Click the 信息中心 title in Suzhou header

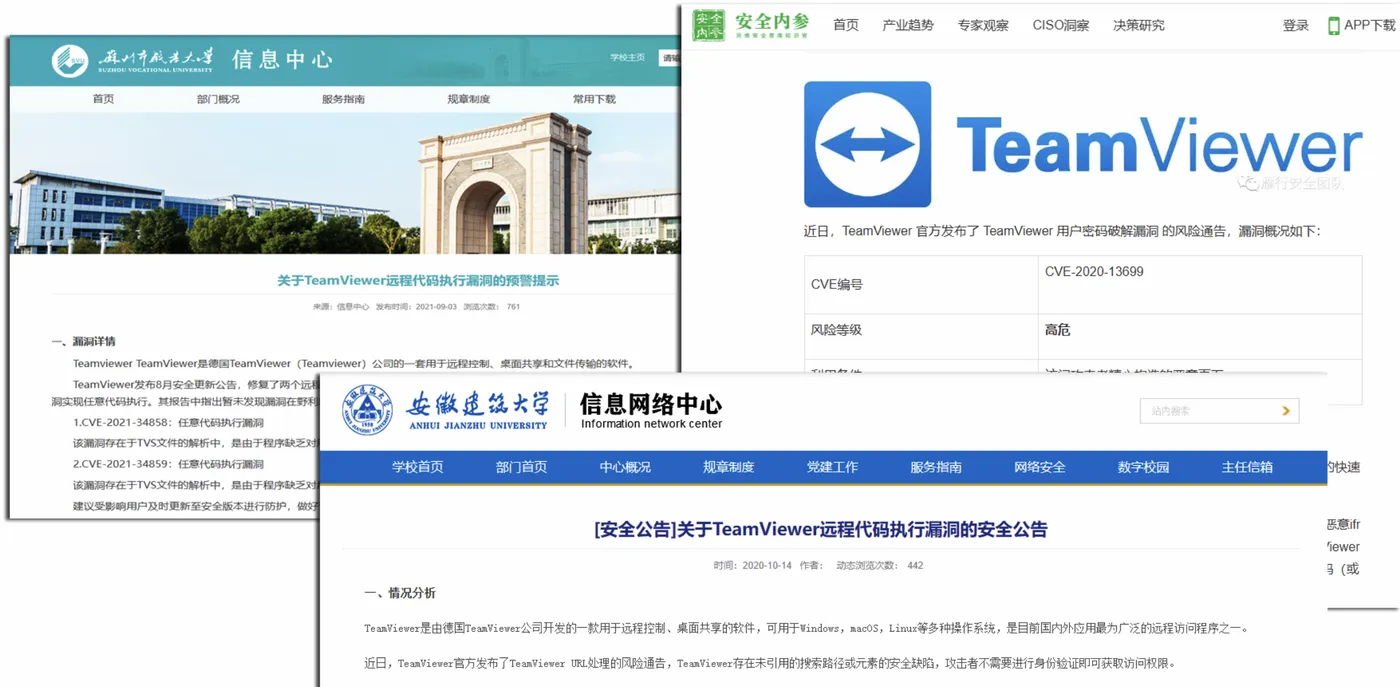click(282, 59)
